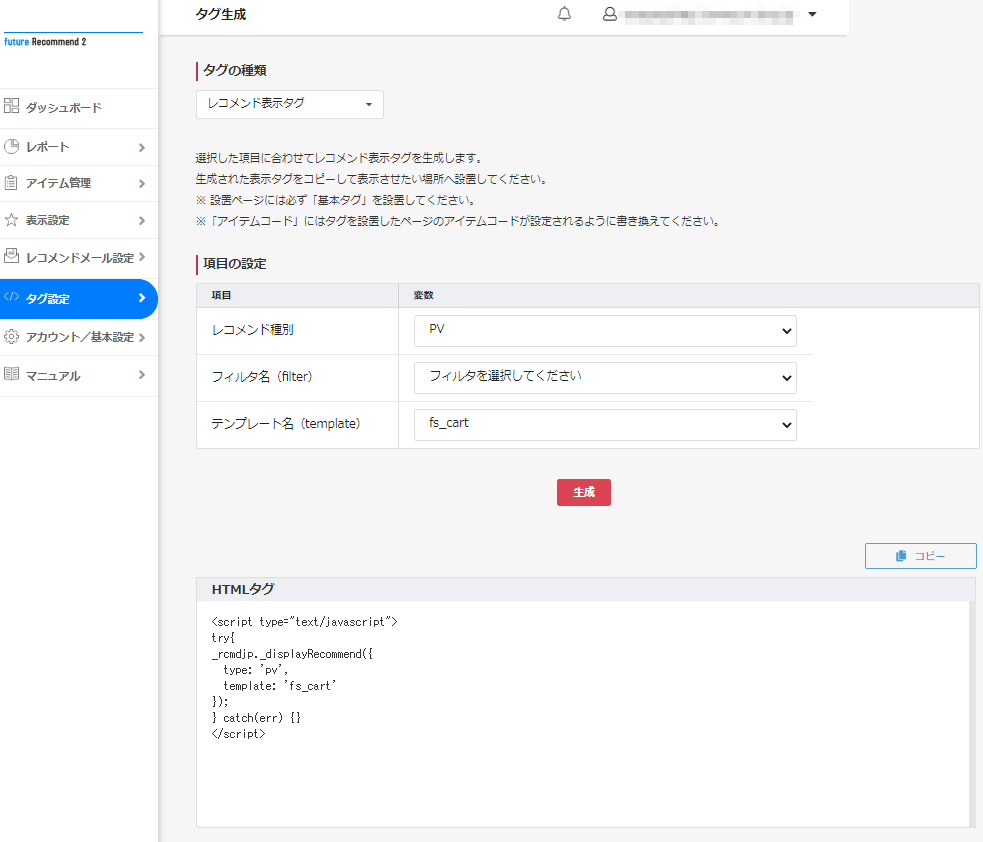983x842 pixels.
Task: Click the code brackets tag icon
Action: 11,297
